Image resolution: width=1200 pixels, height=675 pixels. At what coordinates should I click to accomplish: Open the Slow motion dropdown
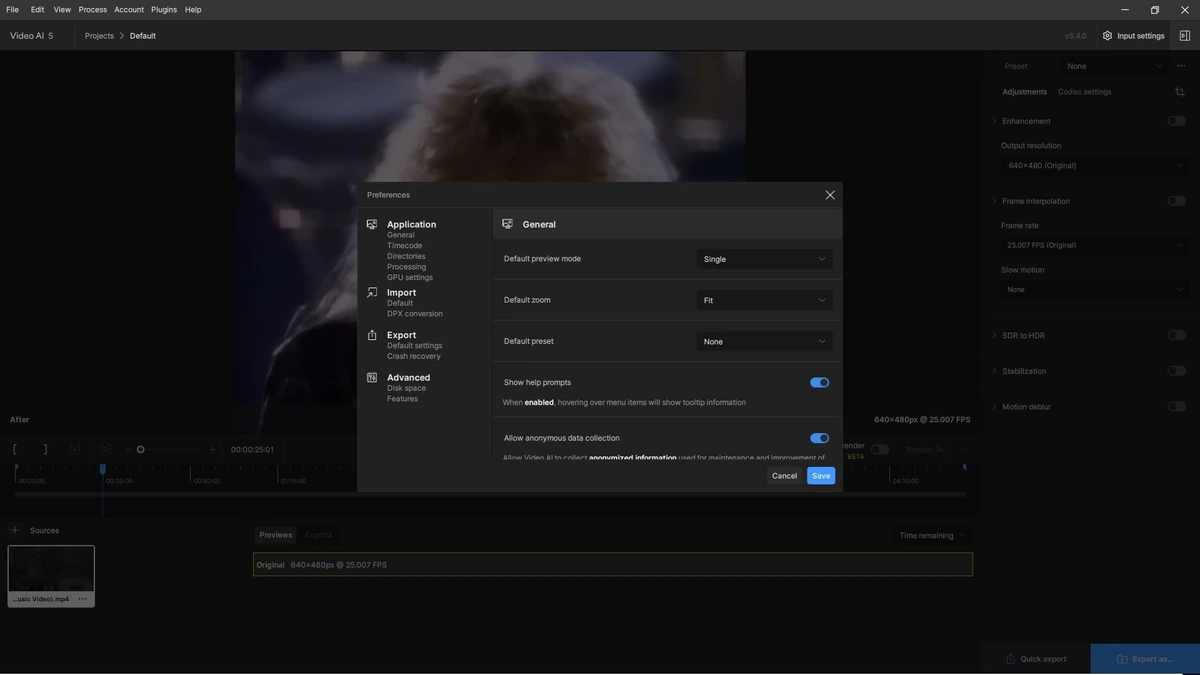point(1094,290)
